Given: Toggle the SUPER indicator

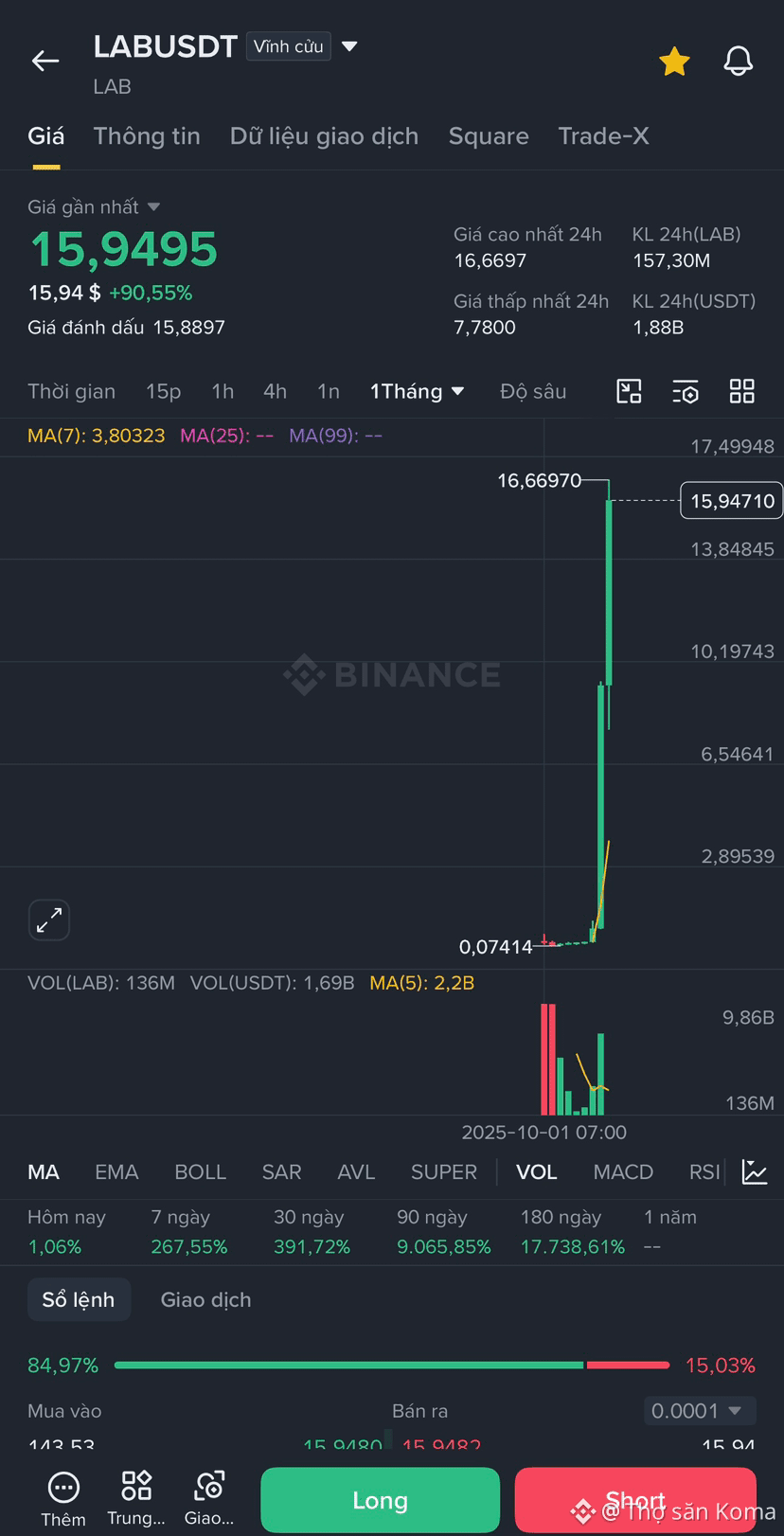Looking at the screenshot, I should tap(443, 1172).
